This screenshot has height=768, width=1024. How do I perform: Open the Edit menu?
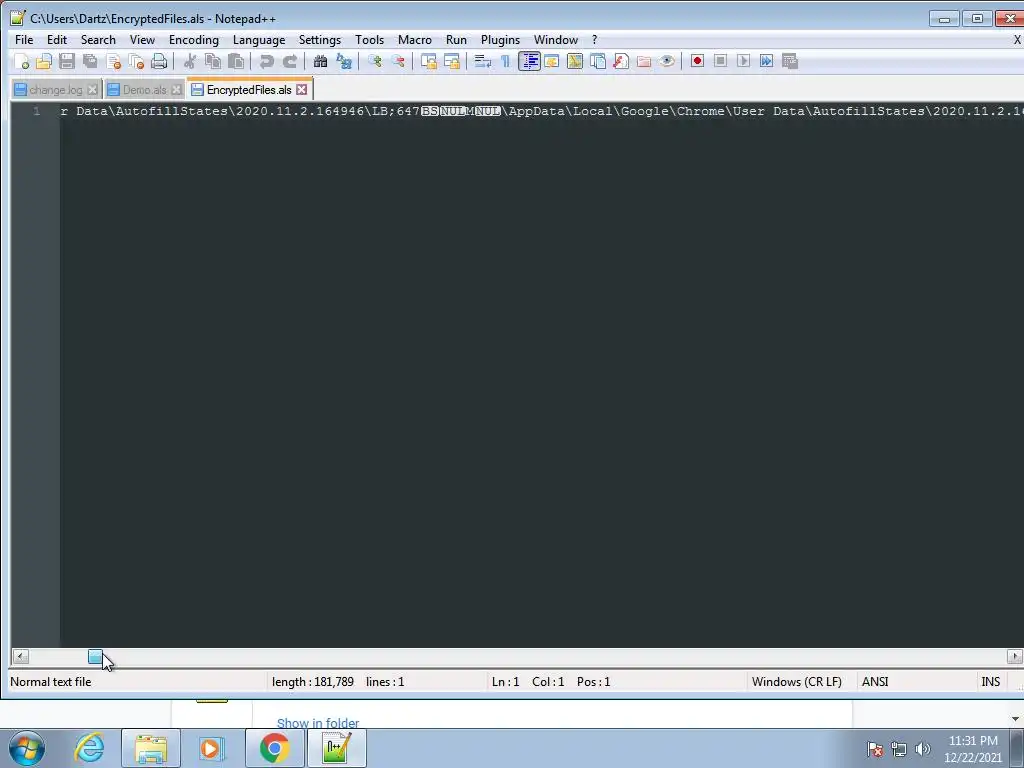57,40
